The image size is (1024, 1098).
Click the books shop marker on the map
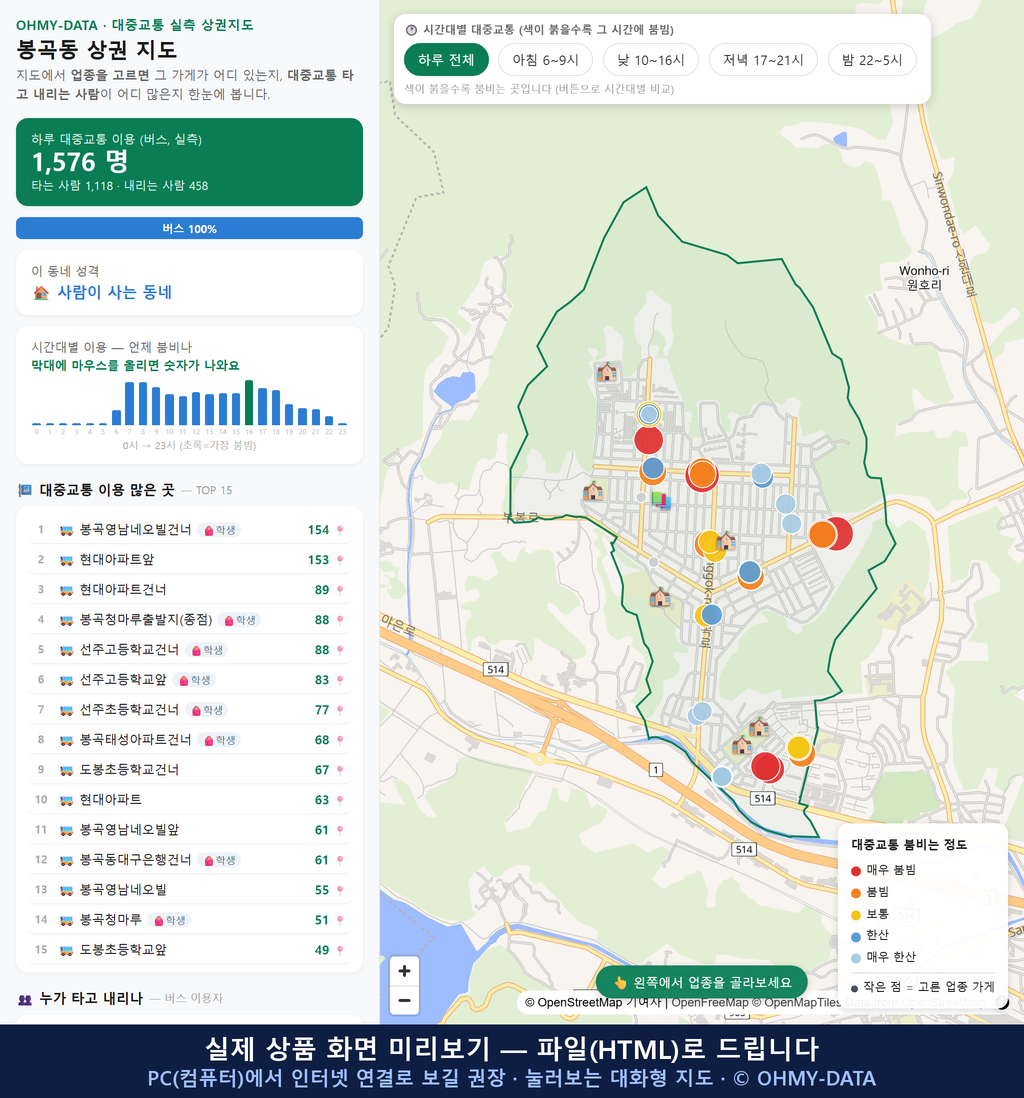(x=660, y=499)
